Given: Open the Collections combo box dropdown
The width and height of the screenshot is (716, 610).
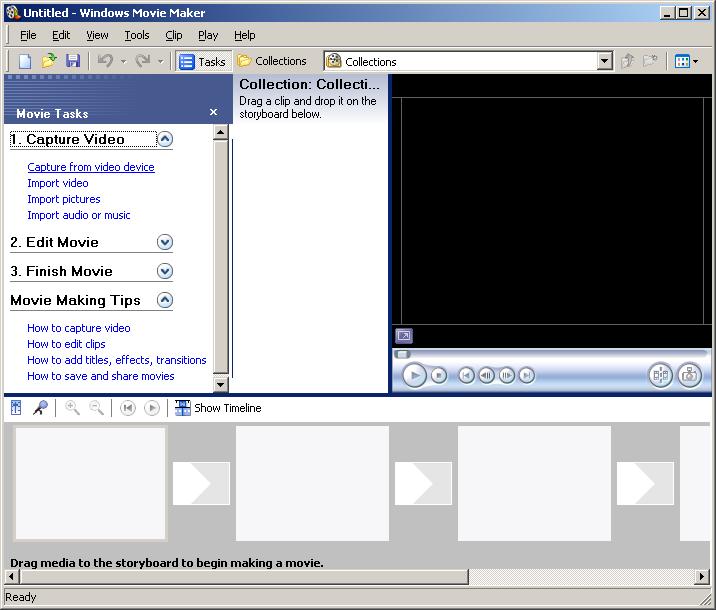Looking at the screenshot, I should [605, 61].
